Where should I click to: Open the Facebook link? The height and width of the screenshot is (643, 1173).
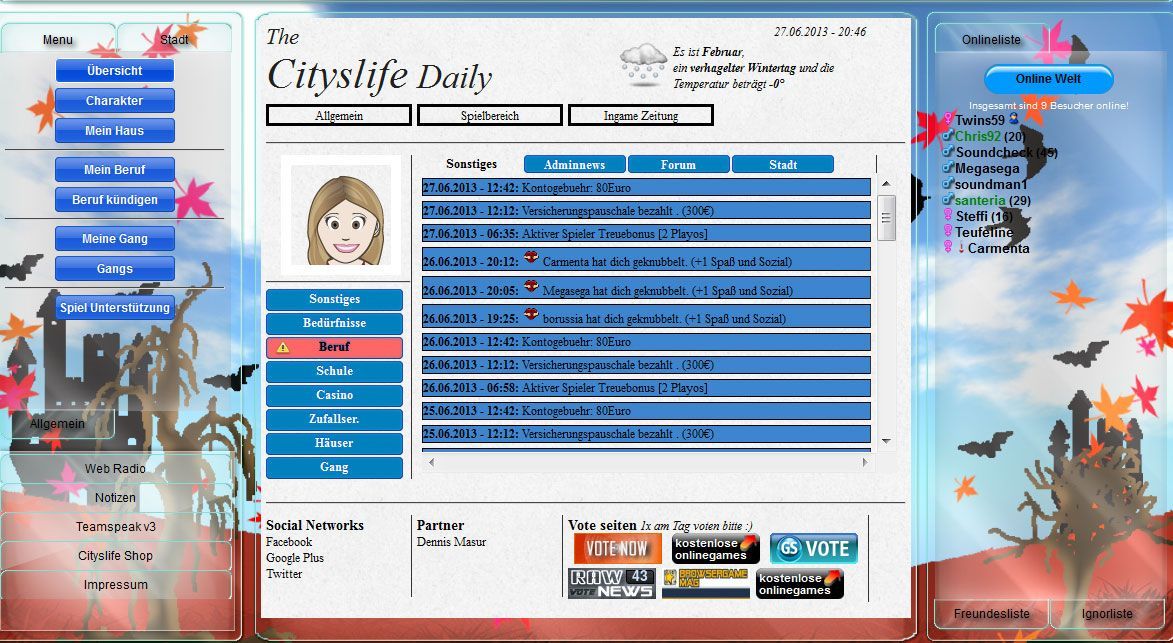[289, 542]
